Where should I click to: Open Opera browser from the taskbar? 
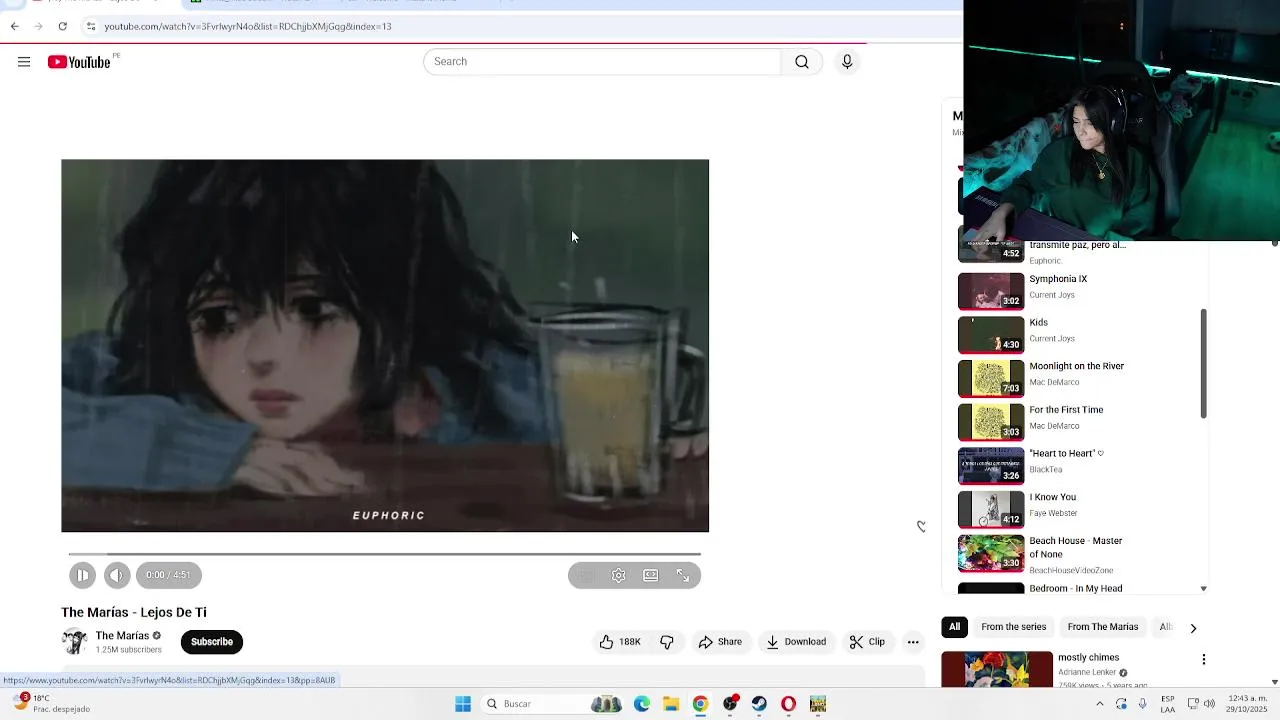coord(789,704)
